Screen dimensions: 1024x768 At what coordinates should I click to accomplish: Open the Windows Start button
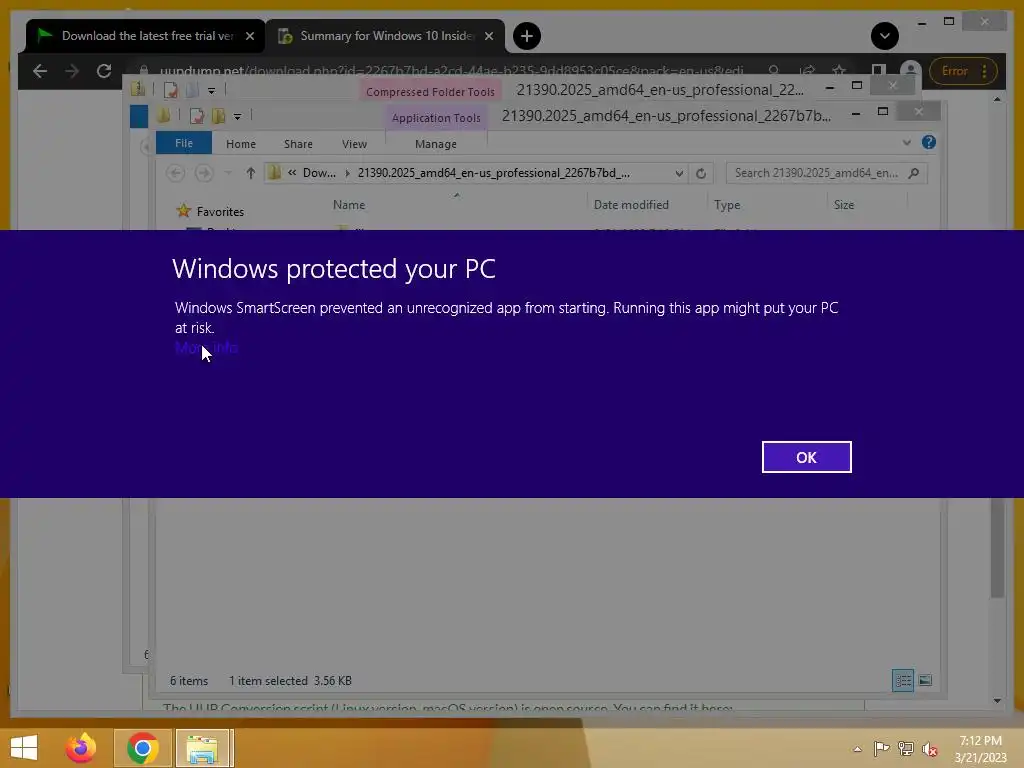pos(24,748)
